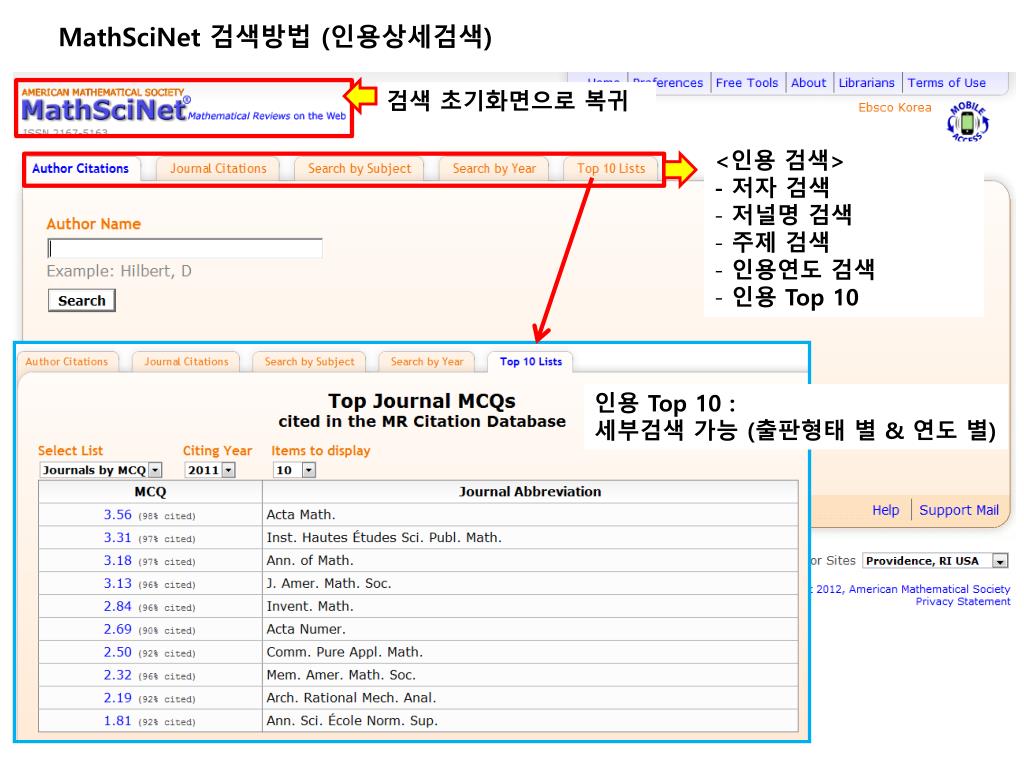Click the 'Invent. Math.' journal cell
This screenshot has width=1024, height=768.
(x=530, y=606)
